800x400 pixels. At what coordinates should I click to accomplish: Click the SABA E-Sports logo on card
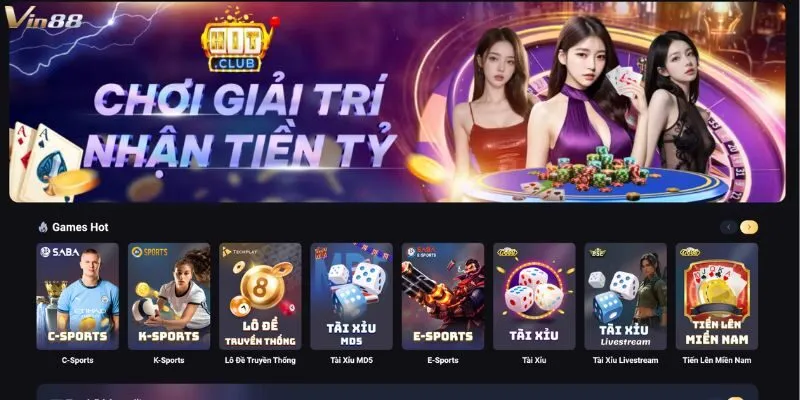421,252
